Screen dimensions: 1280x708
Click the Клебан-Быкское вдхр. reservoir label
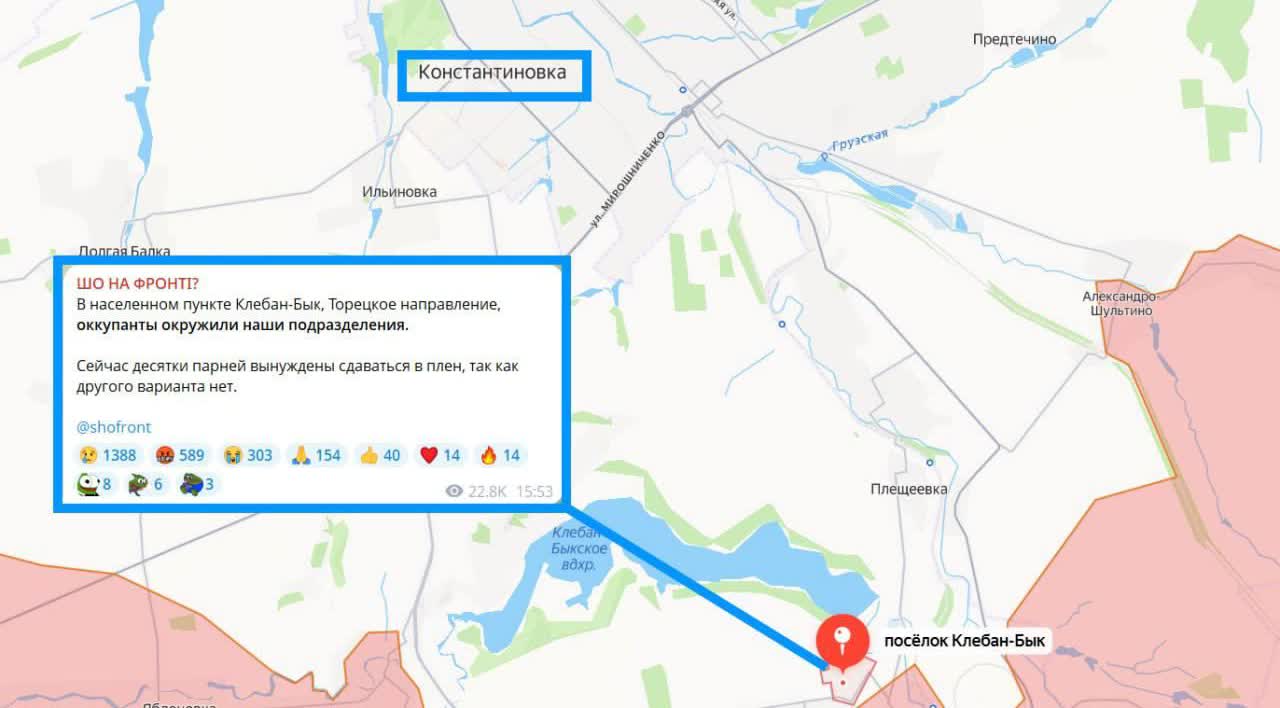(579, 548)
